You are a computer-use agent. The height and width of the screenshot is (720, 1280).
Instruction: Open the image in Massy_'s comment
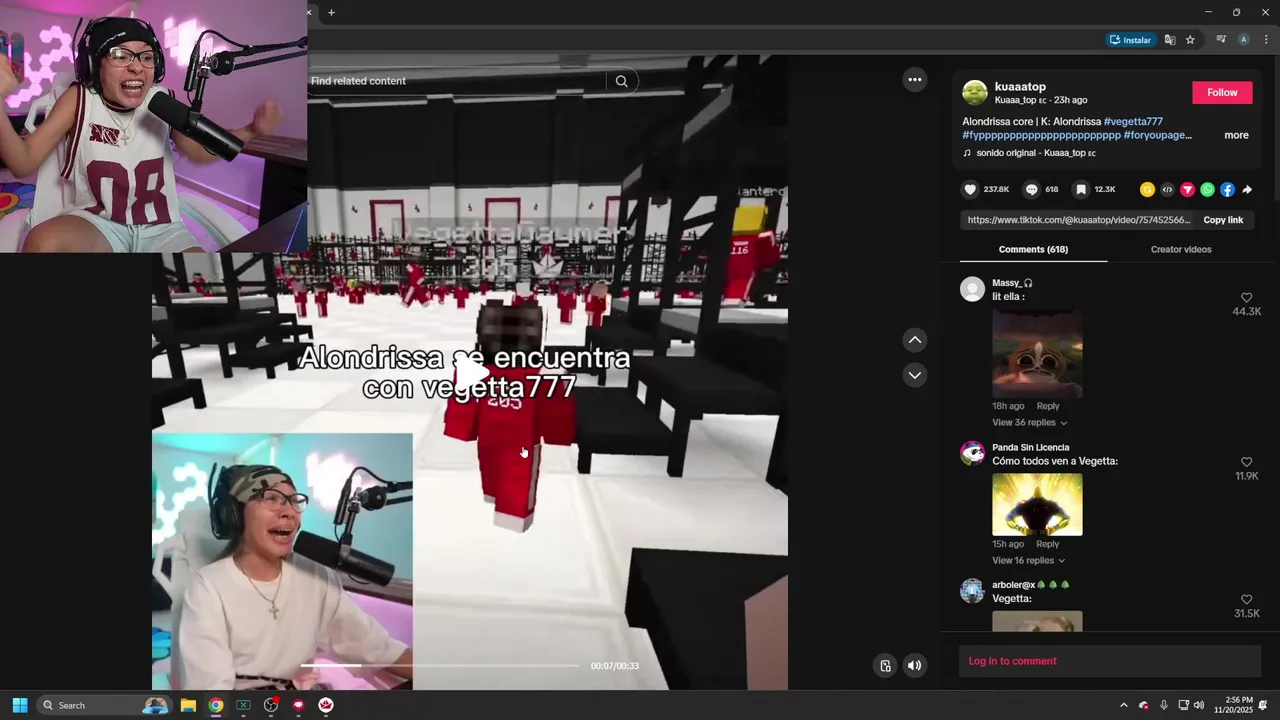1037,353
